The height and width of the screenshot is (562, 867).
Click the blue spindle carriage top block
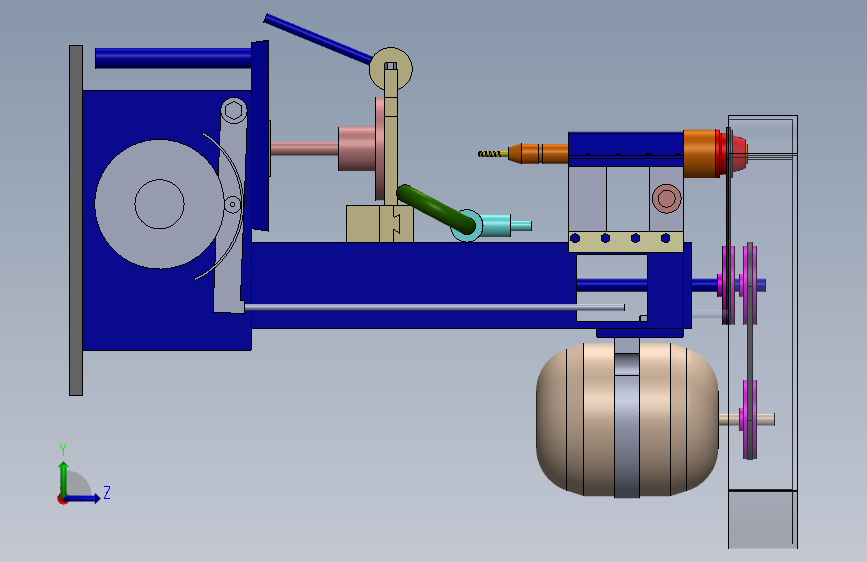pos(625,149)
